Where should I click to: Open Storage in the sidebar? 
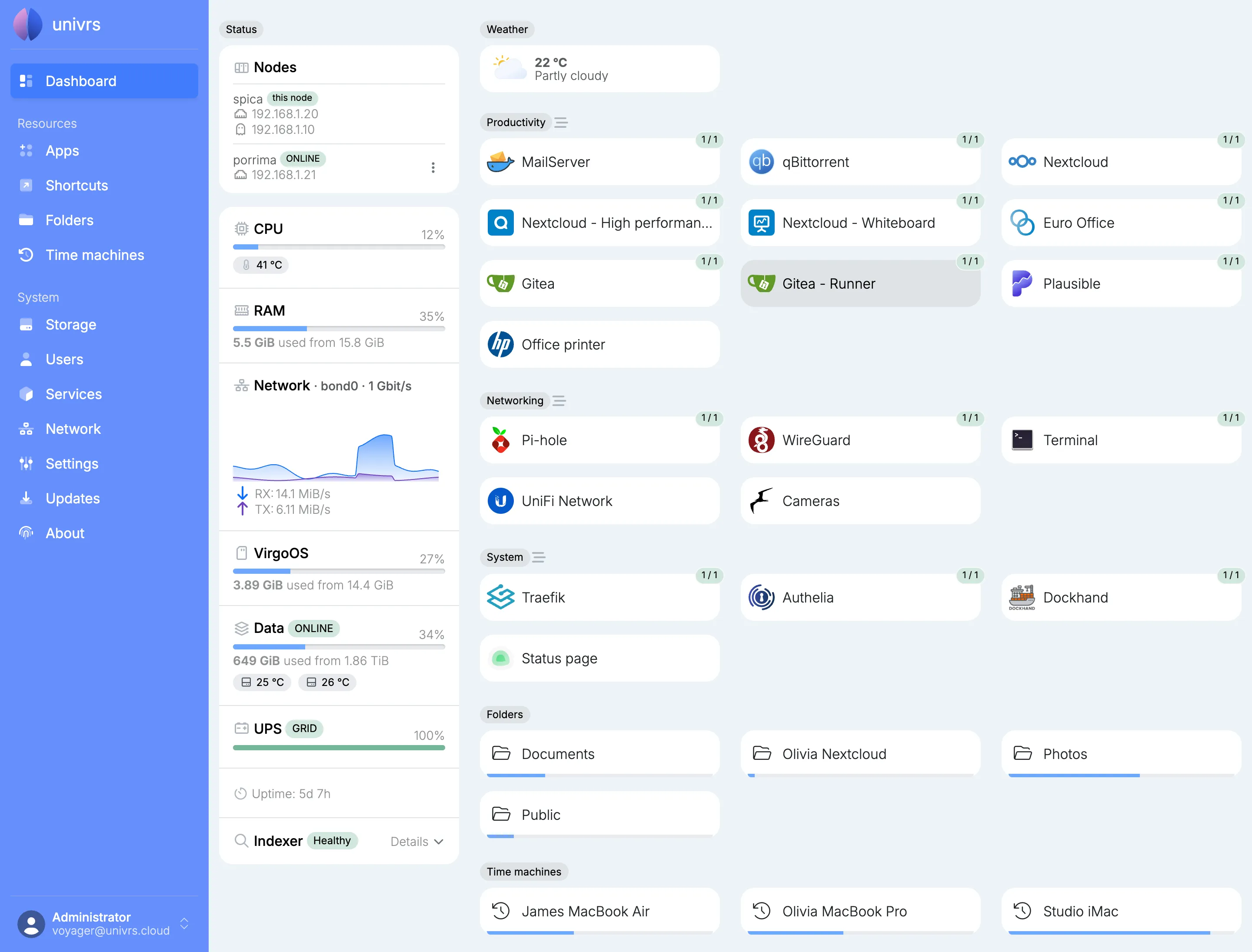(x=104, y=325)
